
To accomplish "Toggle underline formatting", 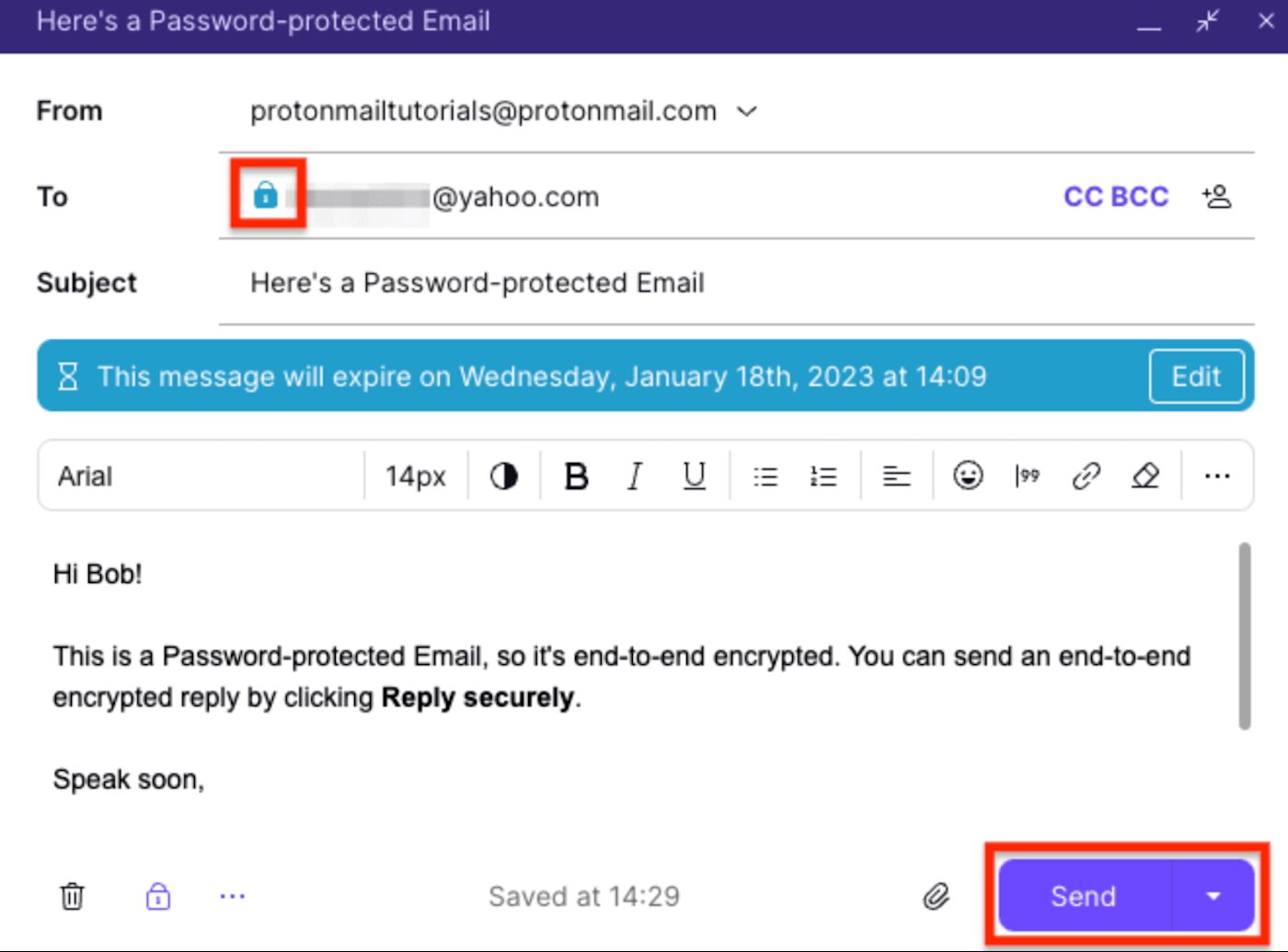I will pyautogui.click(x=694, y=476).
